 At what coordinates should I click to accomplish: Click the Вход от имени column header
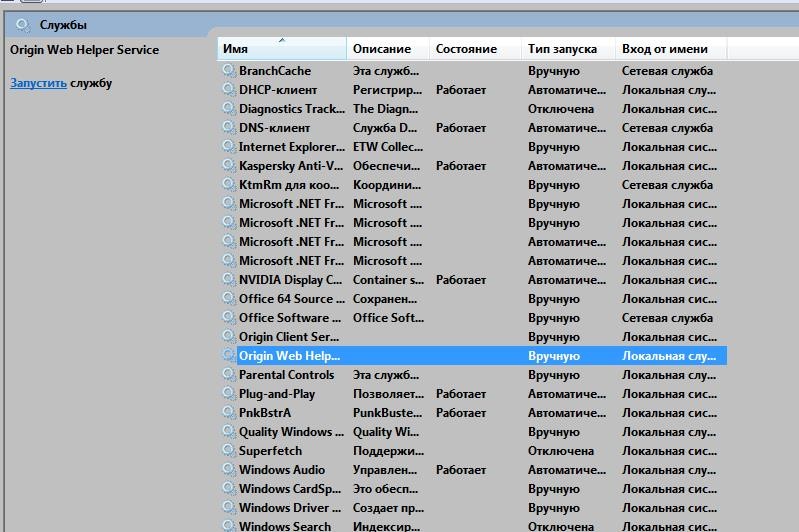click(x=670, y=49)
